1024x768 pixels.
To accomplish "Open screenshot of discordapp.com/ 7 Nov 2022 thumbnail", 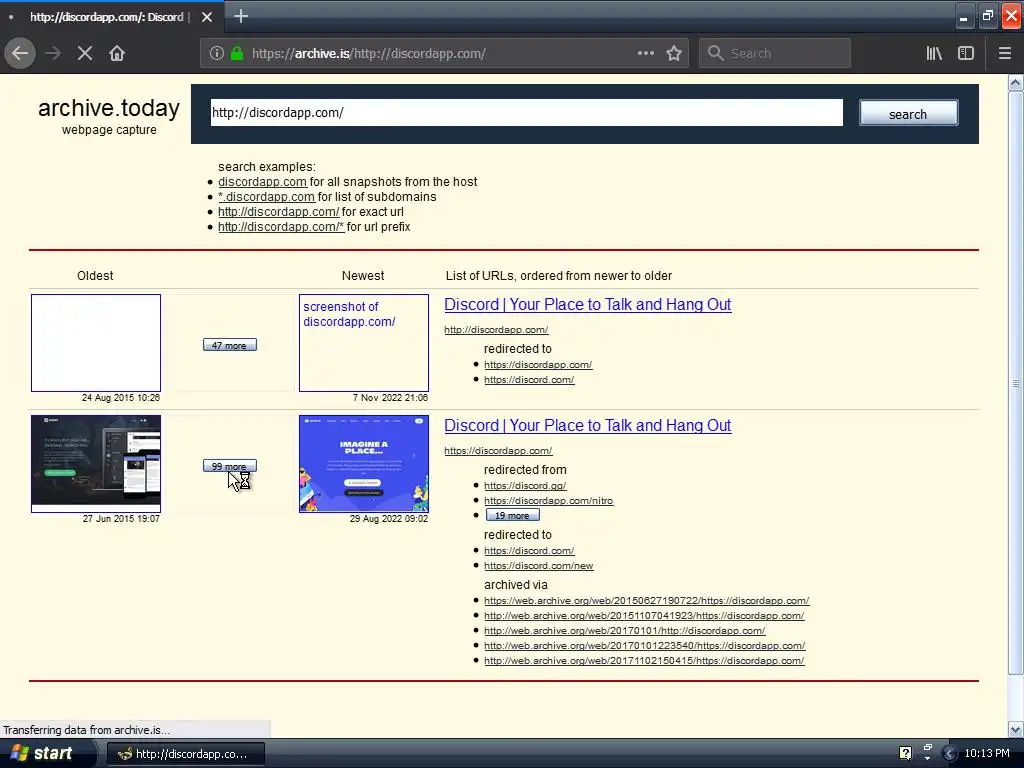I will (364, 343).
